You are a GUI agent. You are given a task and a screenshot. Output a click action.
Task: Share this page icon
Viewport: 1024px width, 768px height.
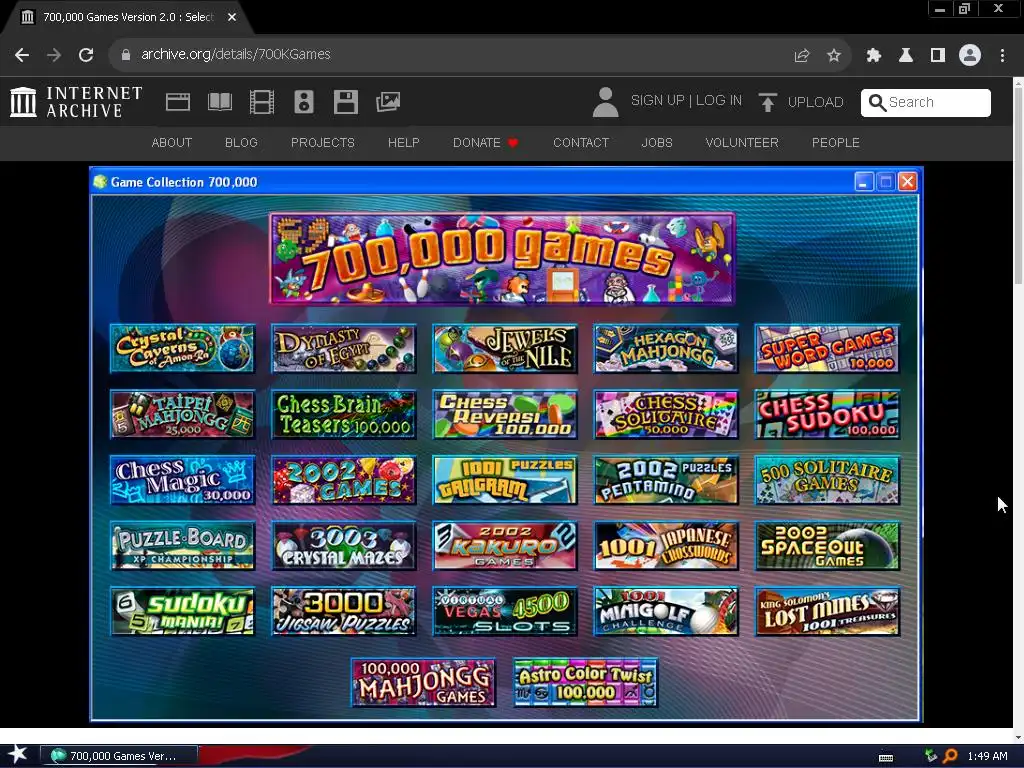click(802, 55)
